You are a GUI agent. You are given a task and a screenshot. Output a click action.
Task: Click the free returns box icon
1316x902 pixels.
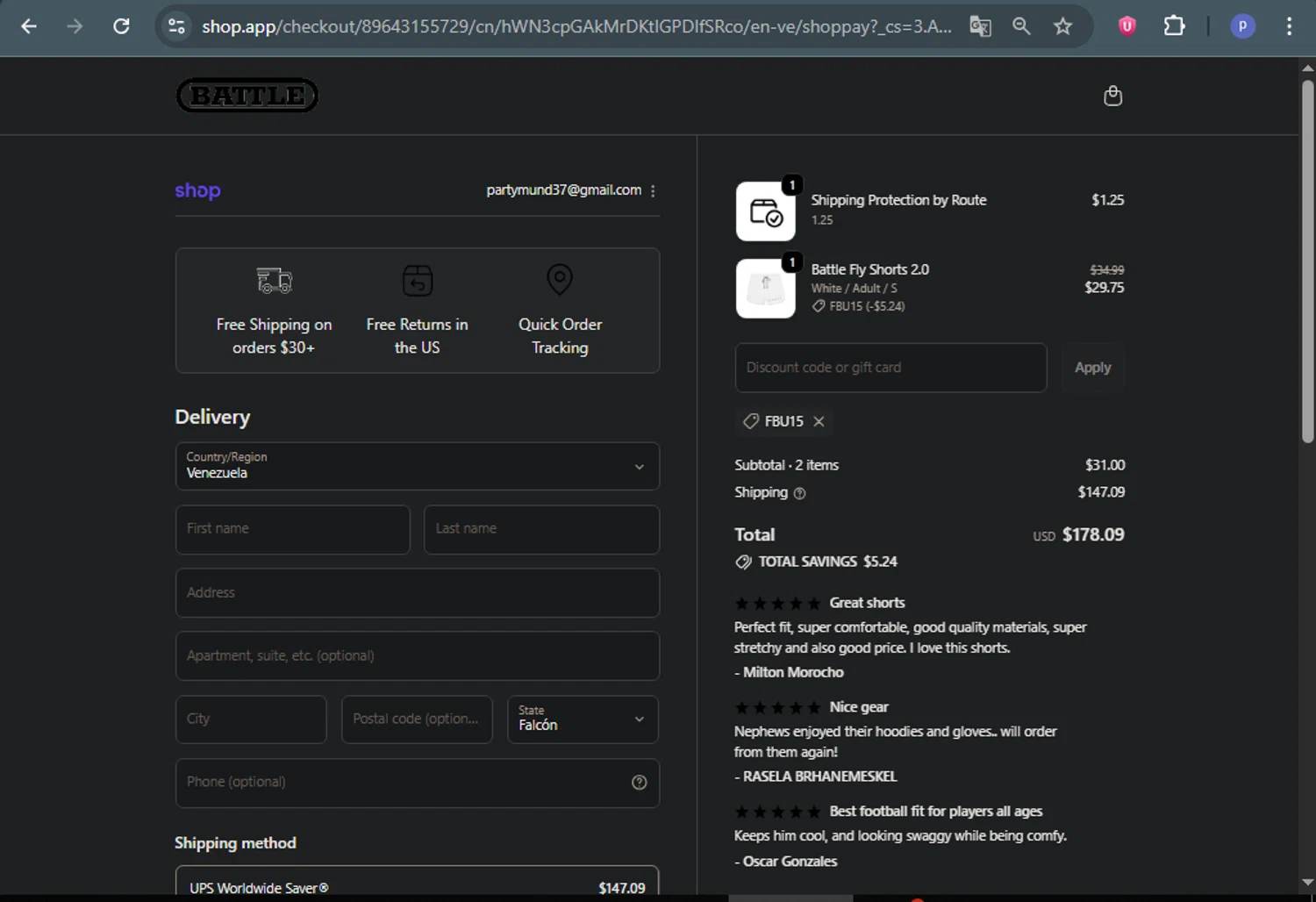pyautogui.click(x=418, y=280)
